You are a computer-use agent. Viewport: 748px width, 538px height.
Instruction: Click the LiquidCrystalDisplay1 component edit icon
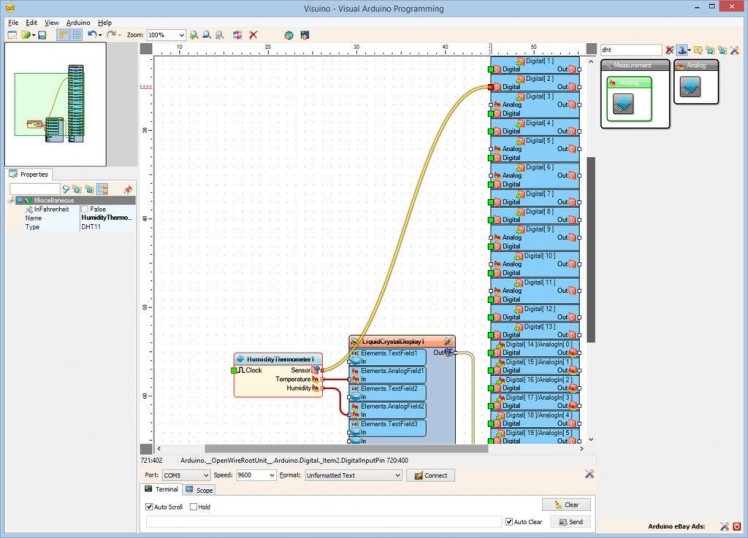(x=449, y=342)
